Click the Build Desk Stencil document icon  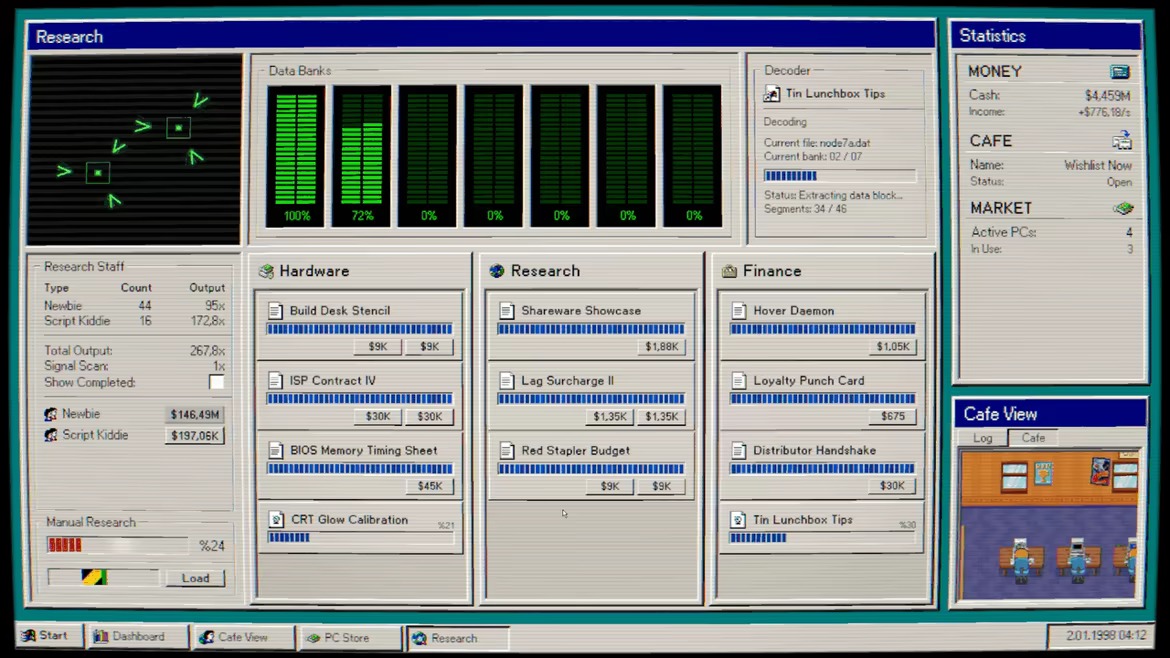click(x=275, y=310)
